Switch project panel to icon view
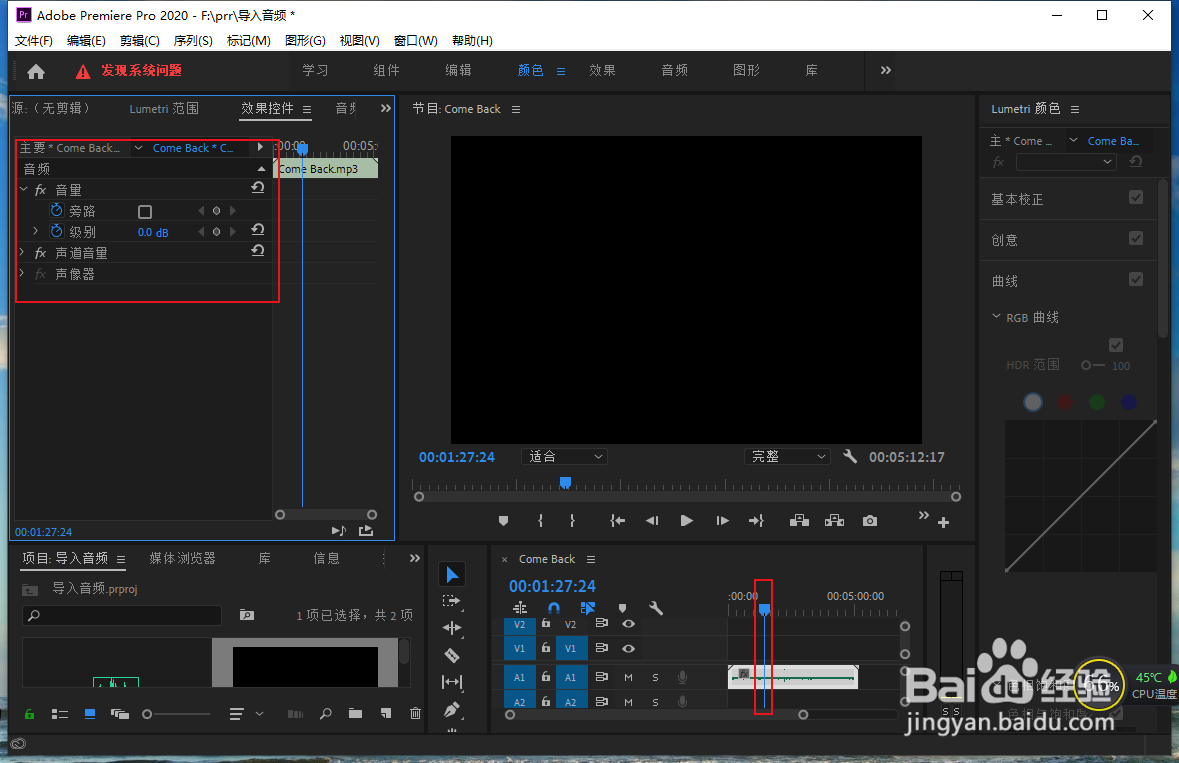Image resolution: width=1179 pixels, height=763 pixels. pos(90,714)
